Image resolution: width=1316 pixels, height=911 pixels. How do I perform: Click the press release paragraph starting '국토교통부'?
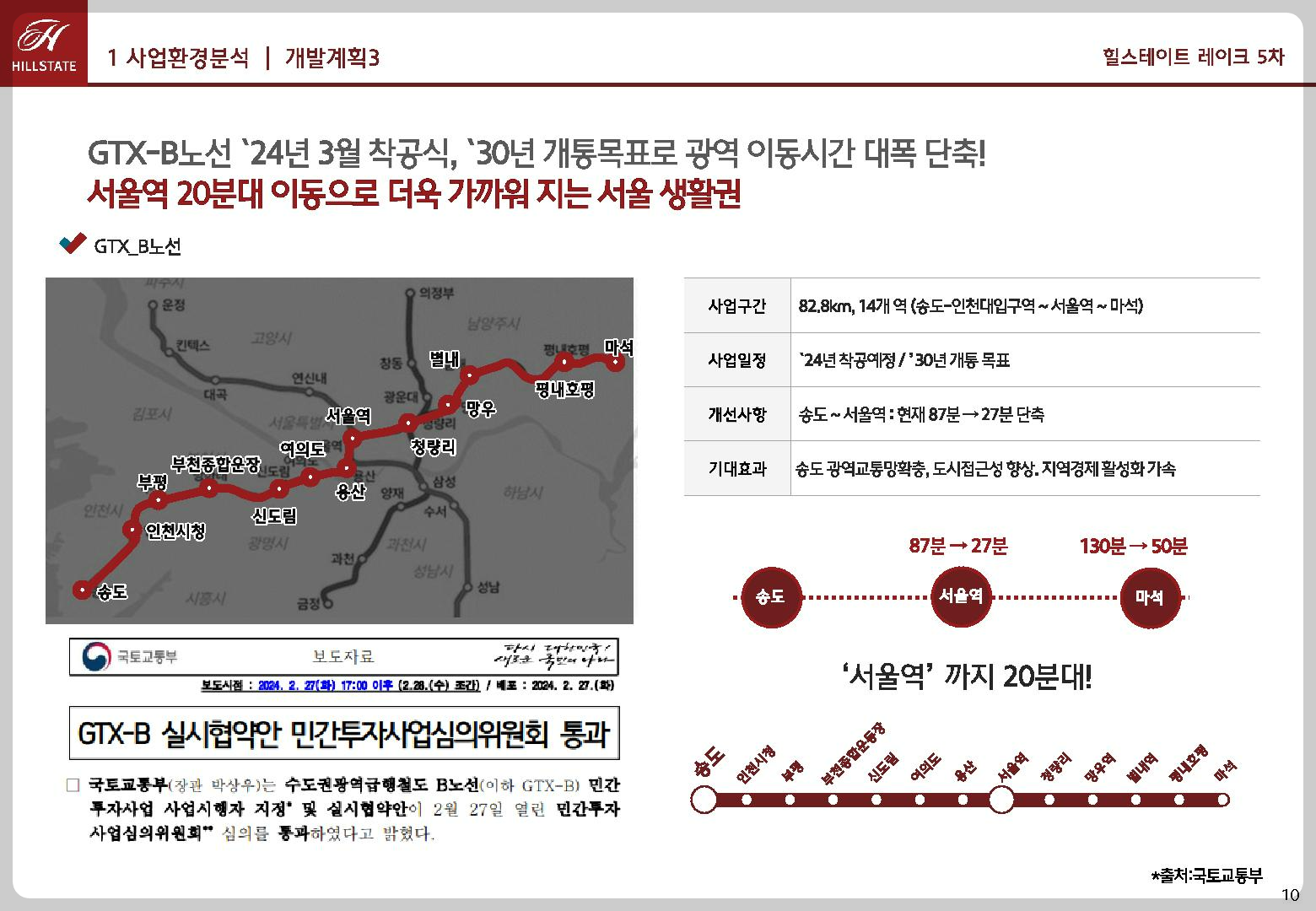pos(343,809)
